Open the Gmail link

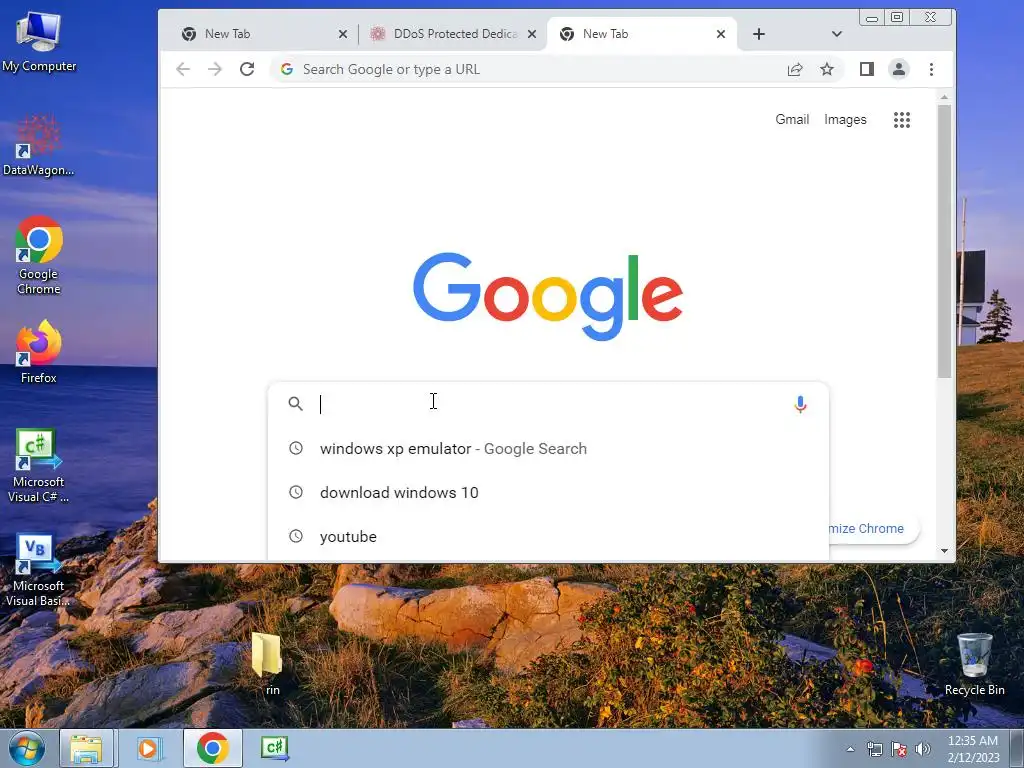(792, 120)
